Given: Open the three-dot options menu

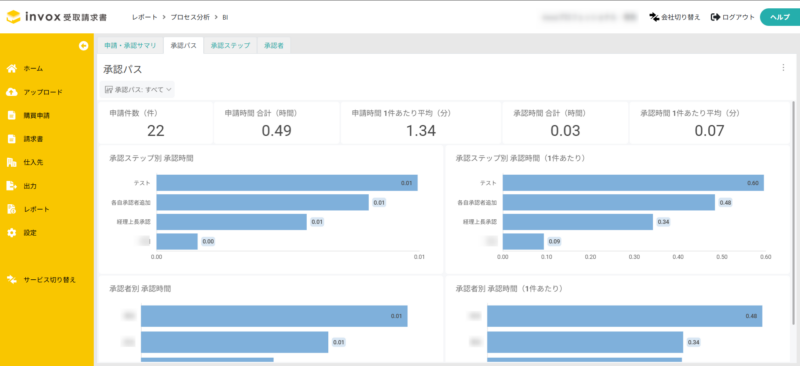Looking at the screenshot, I should (783, 67).
